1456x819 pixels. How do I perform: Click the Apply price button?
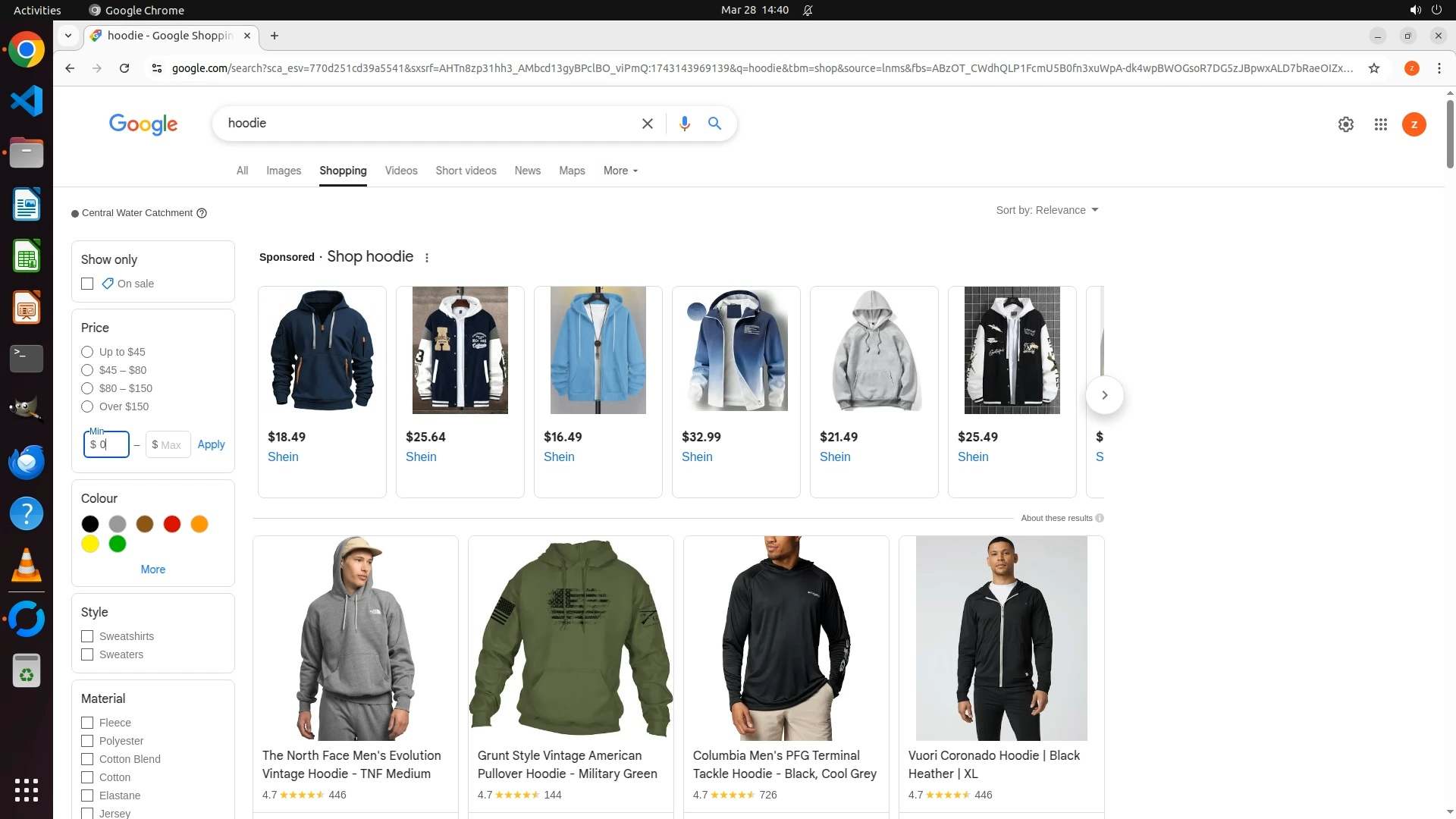point(211,444)
